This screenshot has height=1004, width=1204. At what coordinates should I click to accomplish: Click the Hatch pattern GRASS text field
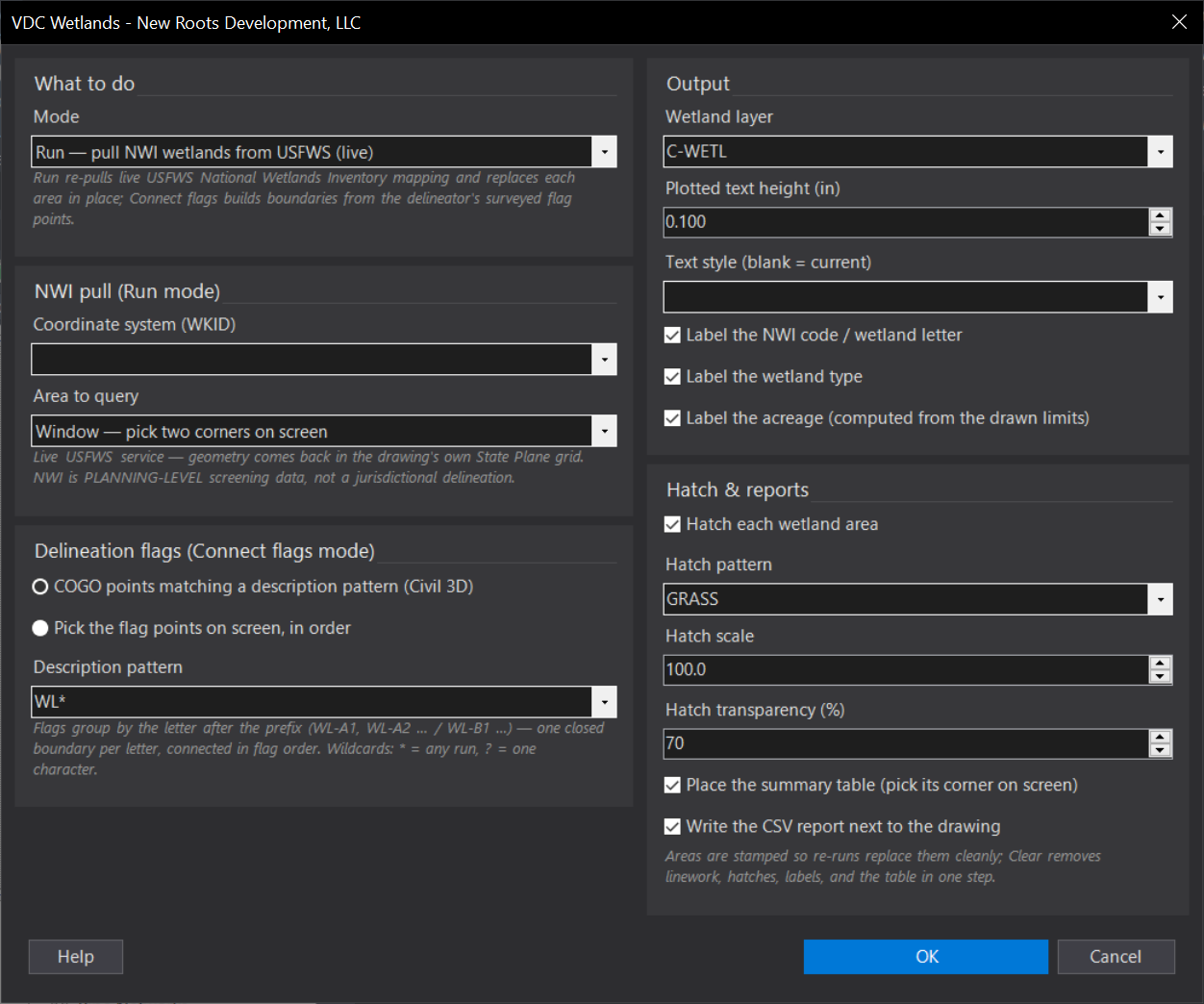click(906, 599)
